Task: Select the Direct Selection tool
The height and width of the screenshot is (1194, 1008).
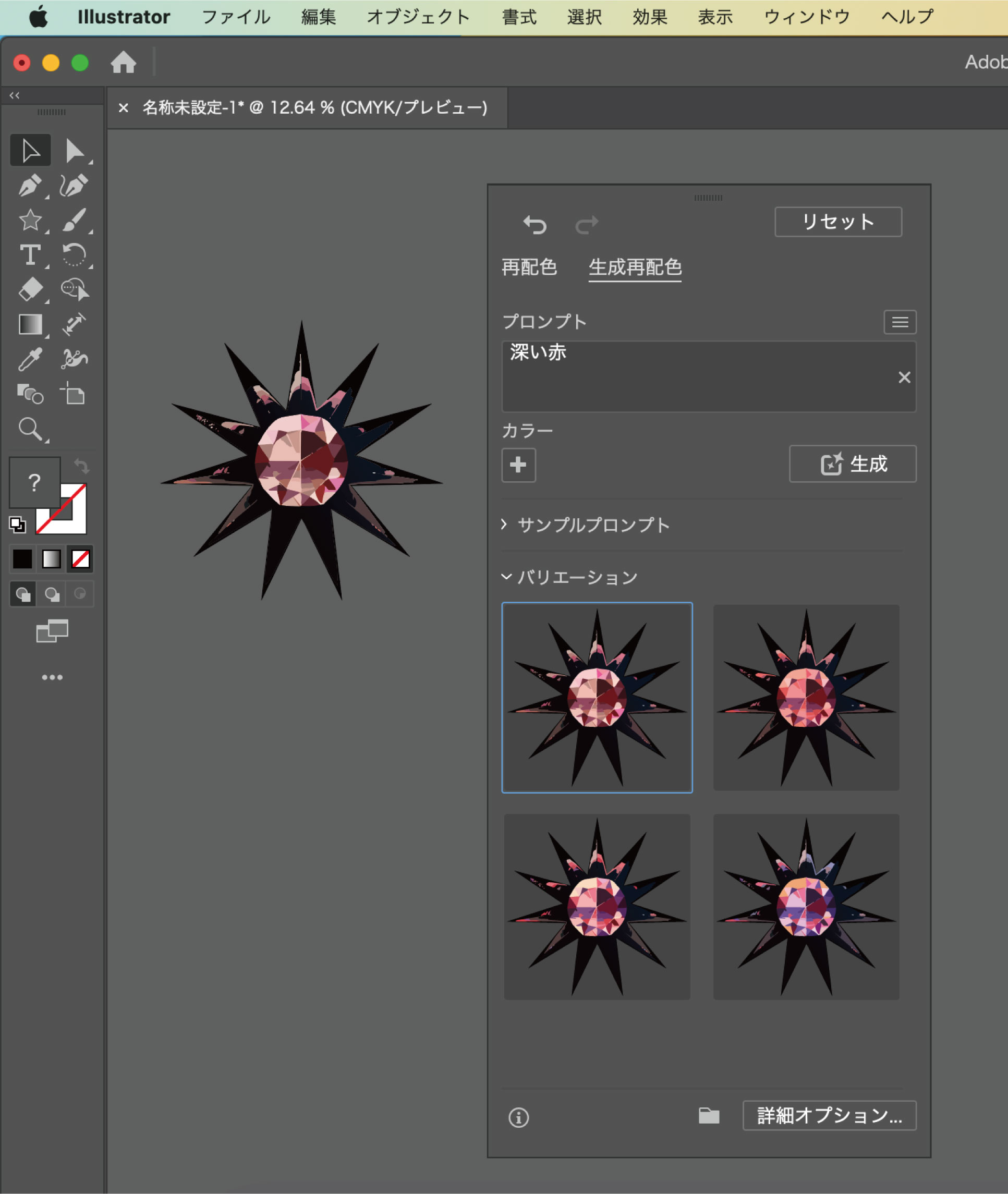Action: point(74,151)
